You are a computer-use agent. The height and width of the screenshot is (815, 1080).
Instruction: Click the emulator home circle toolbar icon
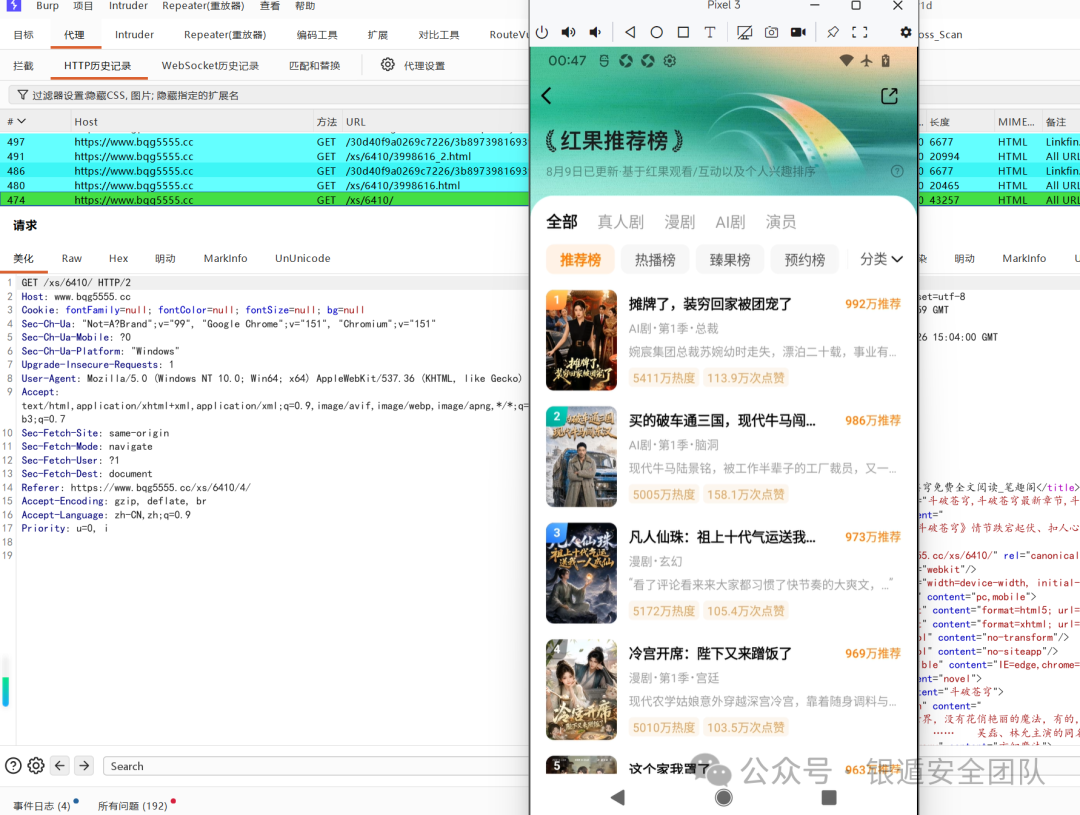click(656, 32)
